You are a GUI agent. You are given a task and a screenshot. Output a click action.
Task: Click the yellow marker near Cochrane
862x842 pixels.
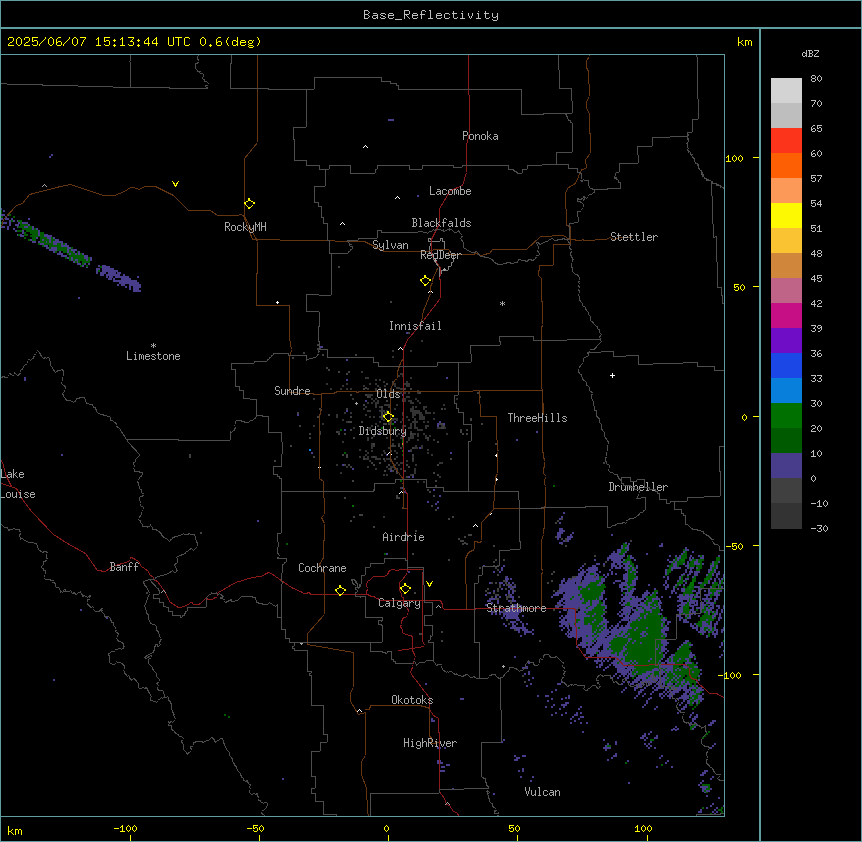tap(340, 590)
